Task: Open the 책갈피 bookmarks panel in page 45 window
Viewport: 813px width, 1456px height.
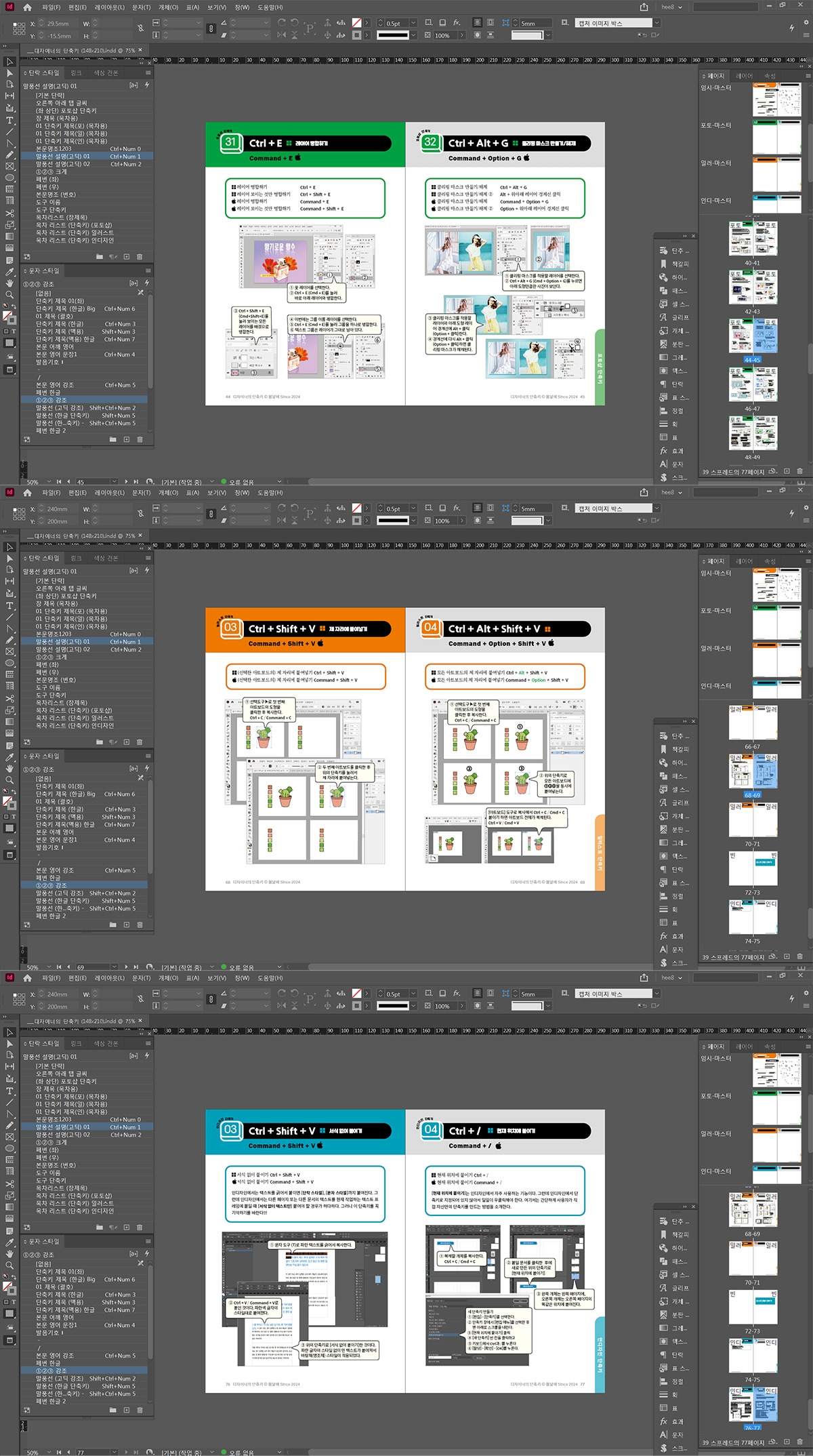Action: 675,264
